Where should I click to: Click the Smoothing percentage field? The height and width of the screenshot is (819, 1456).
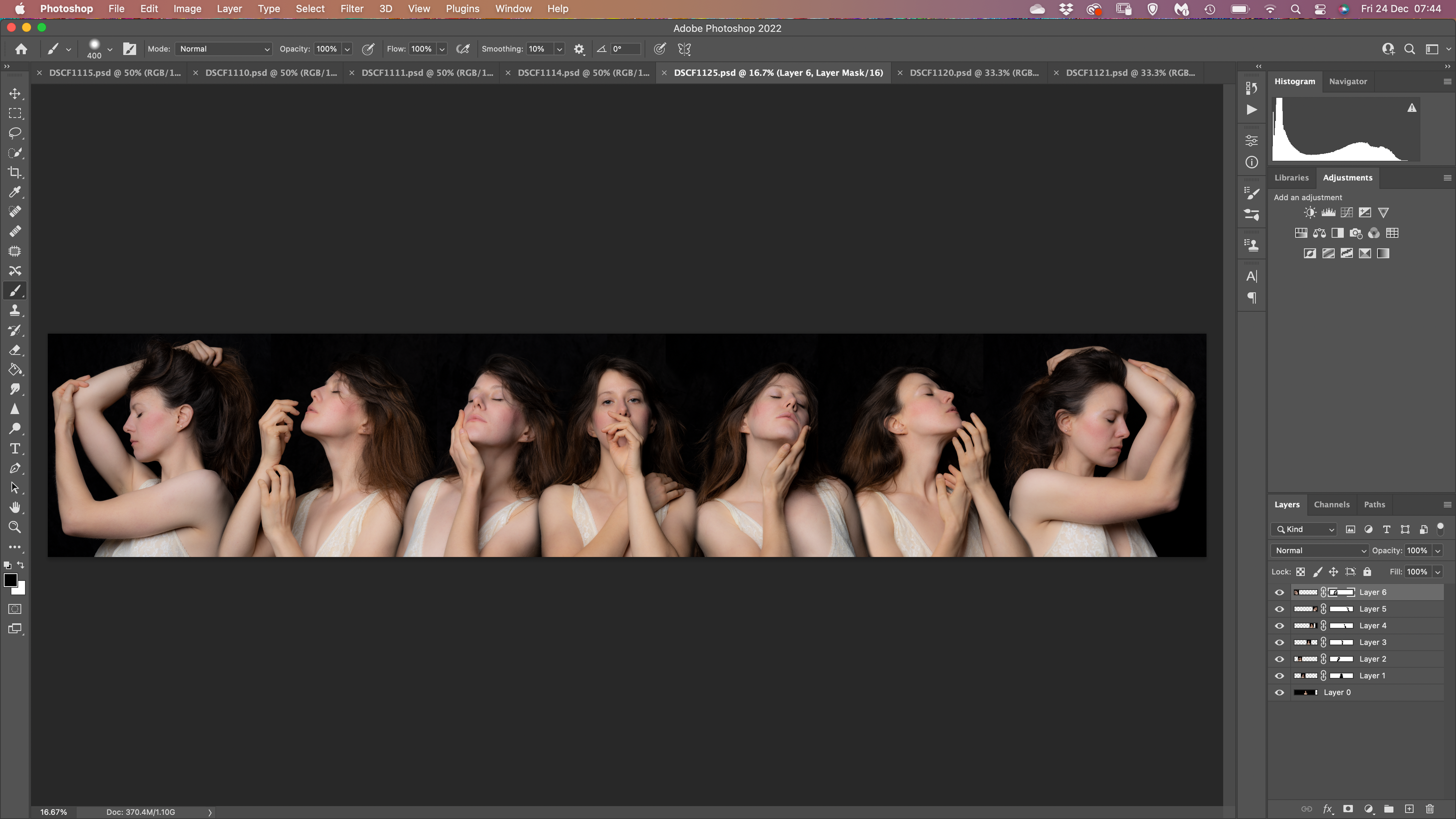539,49
